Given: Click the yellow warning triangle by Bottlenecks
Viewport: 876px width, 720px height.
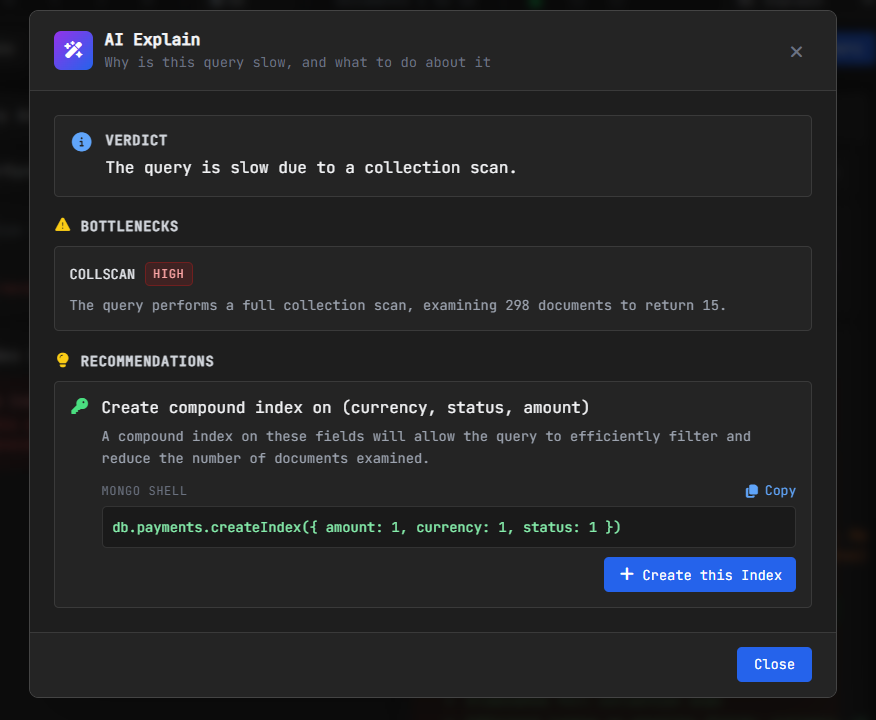Looking at the screenshot, I should point(63,225).
